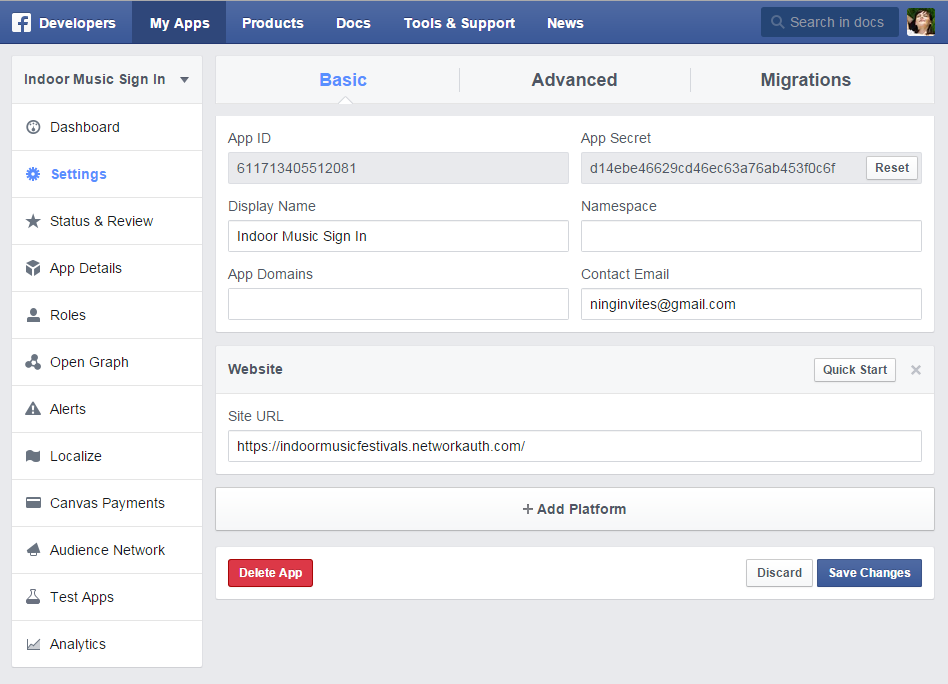Click Add Platform
The width and height of the screenshot is (948, 684).
click(x=575, y=509)
